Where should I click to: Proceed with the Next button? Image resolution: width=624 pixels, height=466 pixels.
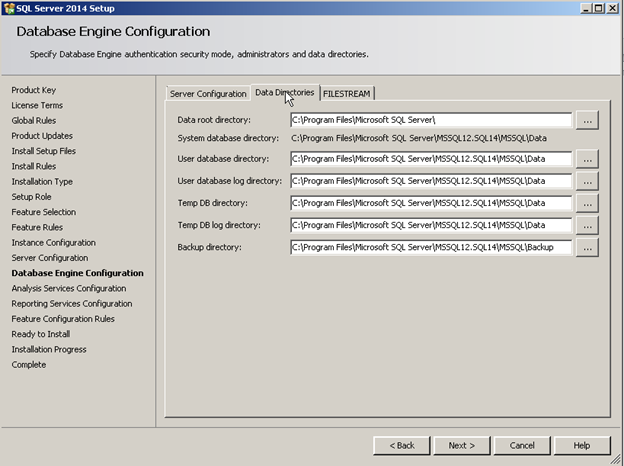click(x=462, y=445)
